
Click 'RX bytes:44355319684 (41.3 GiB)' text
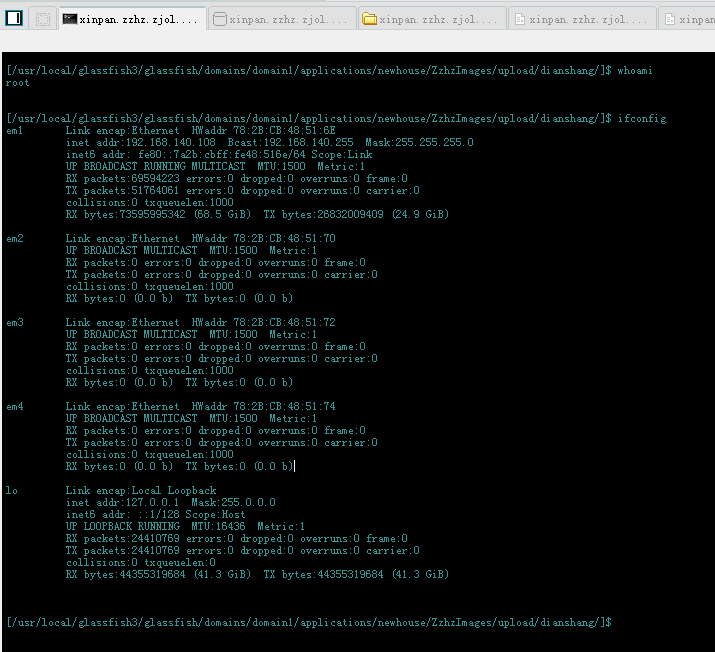(x=158, y=574)
